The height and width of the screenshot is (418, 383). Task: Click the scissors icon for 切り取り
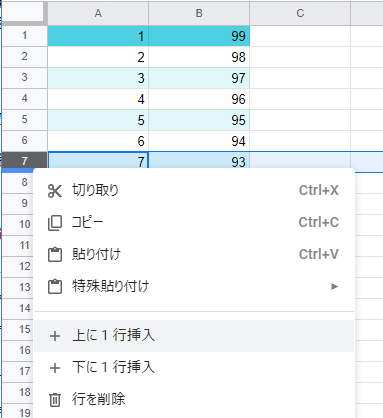tap(55, 191)
